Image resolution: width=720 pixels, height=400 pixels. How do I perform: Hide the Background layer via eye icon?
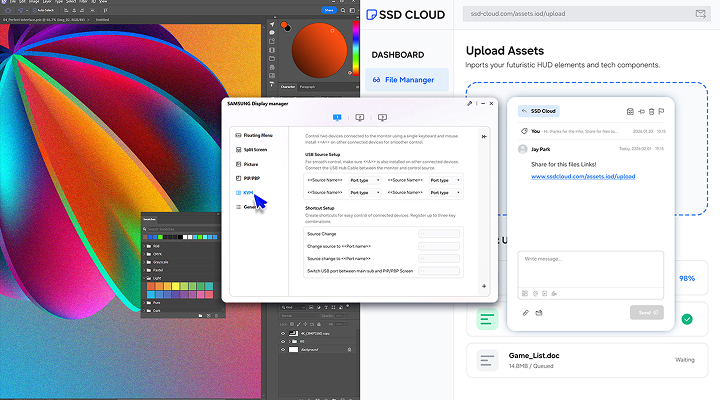pyautogui.click(x=283, y=349)
